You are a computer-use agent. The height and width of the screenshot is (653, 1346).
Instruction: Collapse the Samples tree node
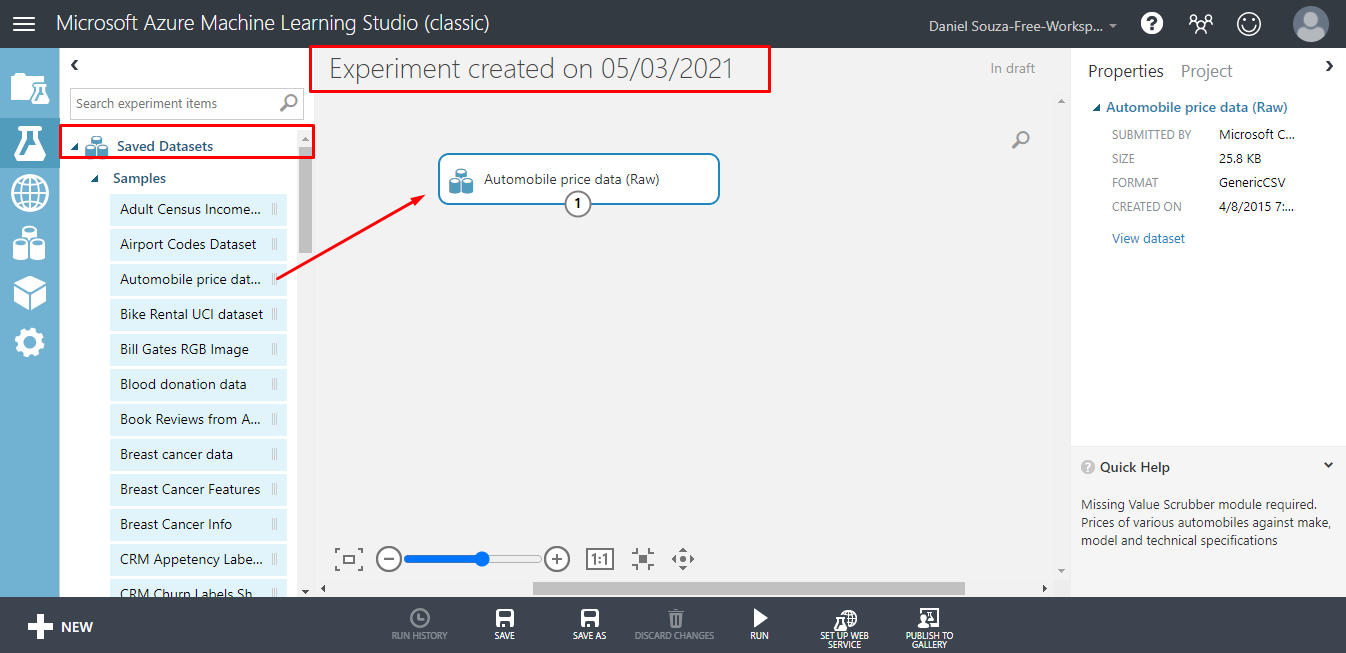coord(95,179)
